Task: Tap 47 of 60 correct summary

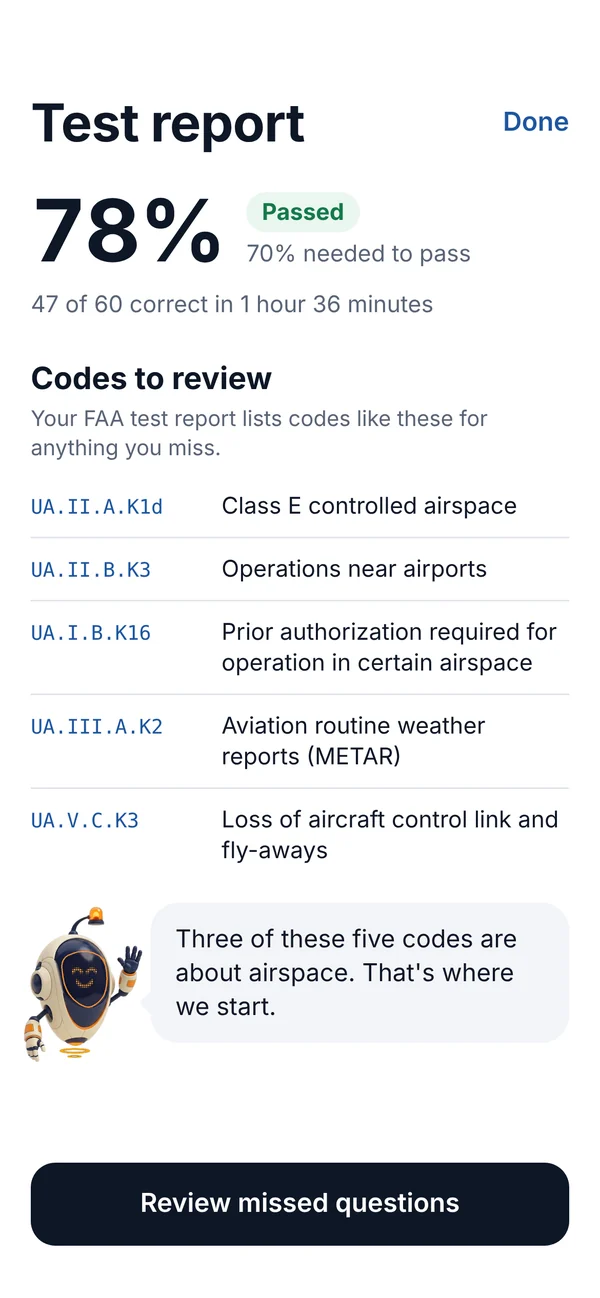Action: tap(232, 304)
